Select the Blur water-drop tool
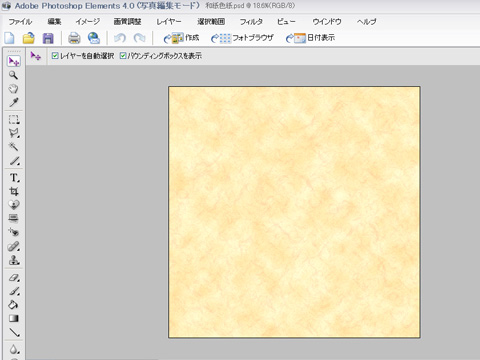The image size is (480, 360). click(14, 349)
